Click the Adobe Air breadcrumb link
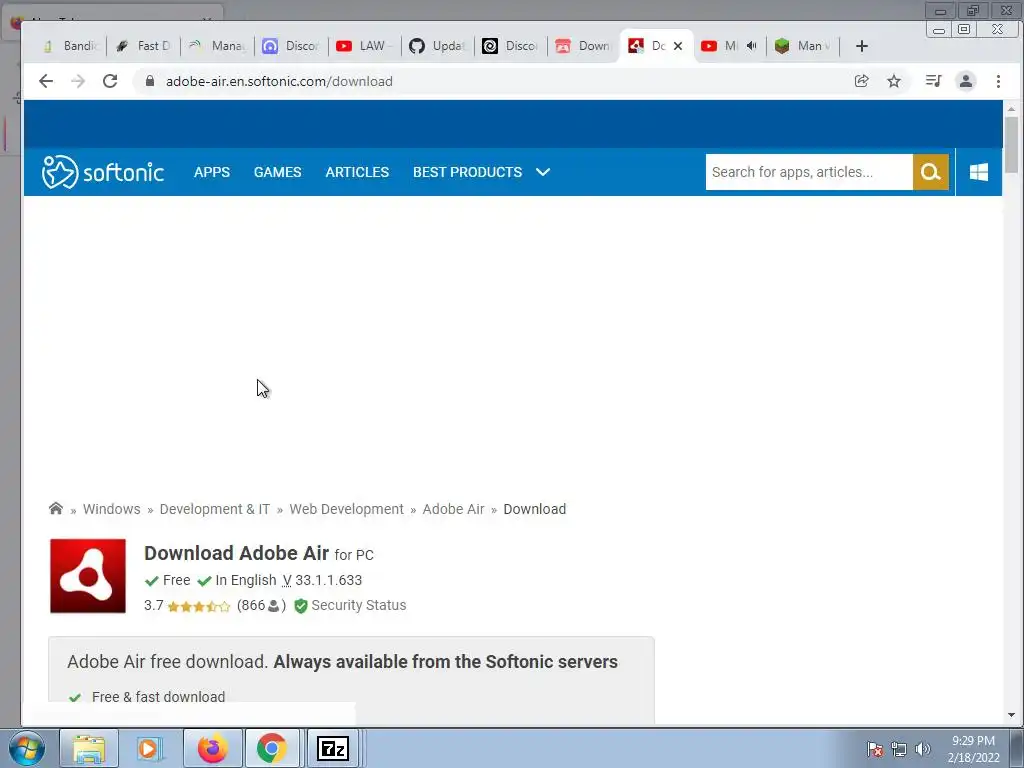The width and height of the screenshot is (1024, 768). [x=453, y=509]
